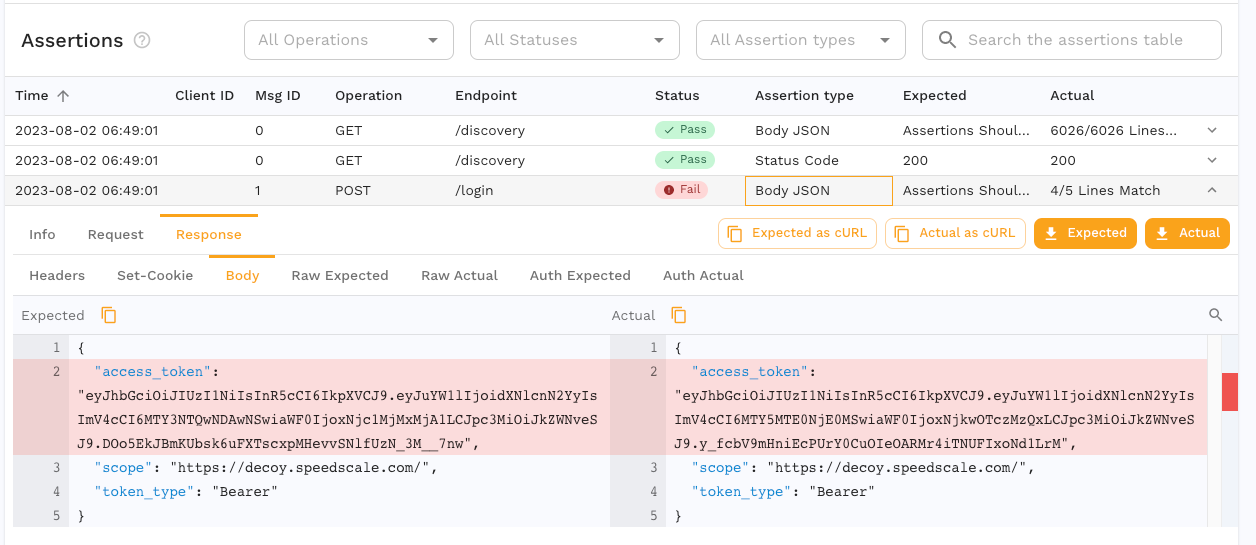This screenshot has width=1256, height=545.
Task: Click the Endpoint column header
Action: (486, 96)
